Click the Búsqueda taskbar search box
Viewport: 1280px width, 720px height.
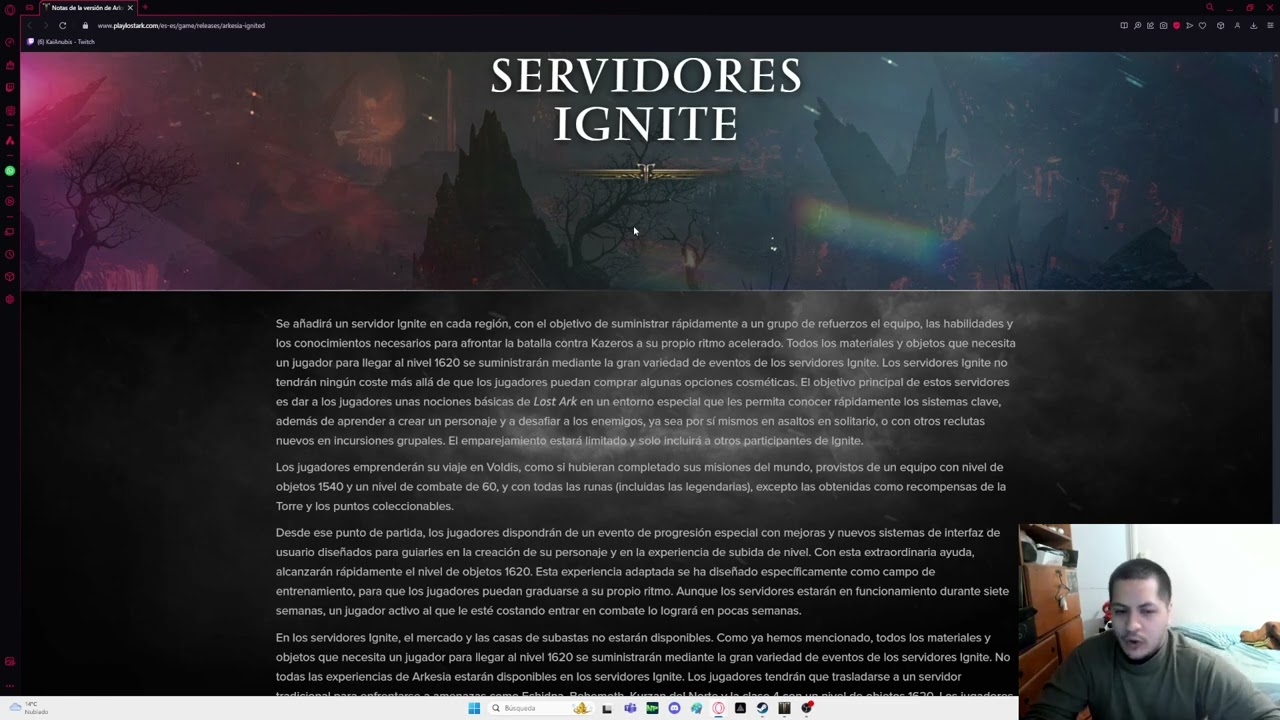(x=540, y=708)
